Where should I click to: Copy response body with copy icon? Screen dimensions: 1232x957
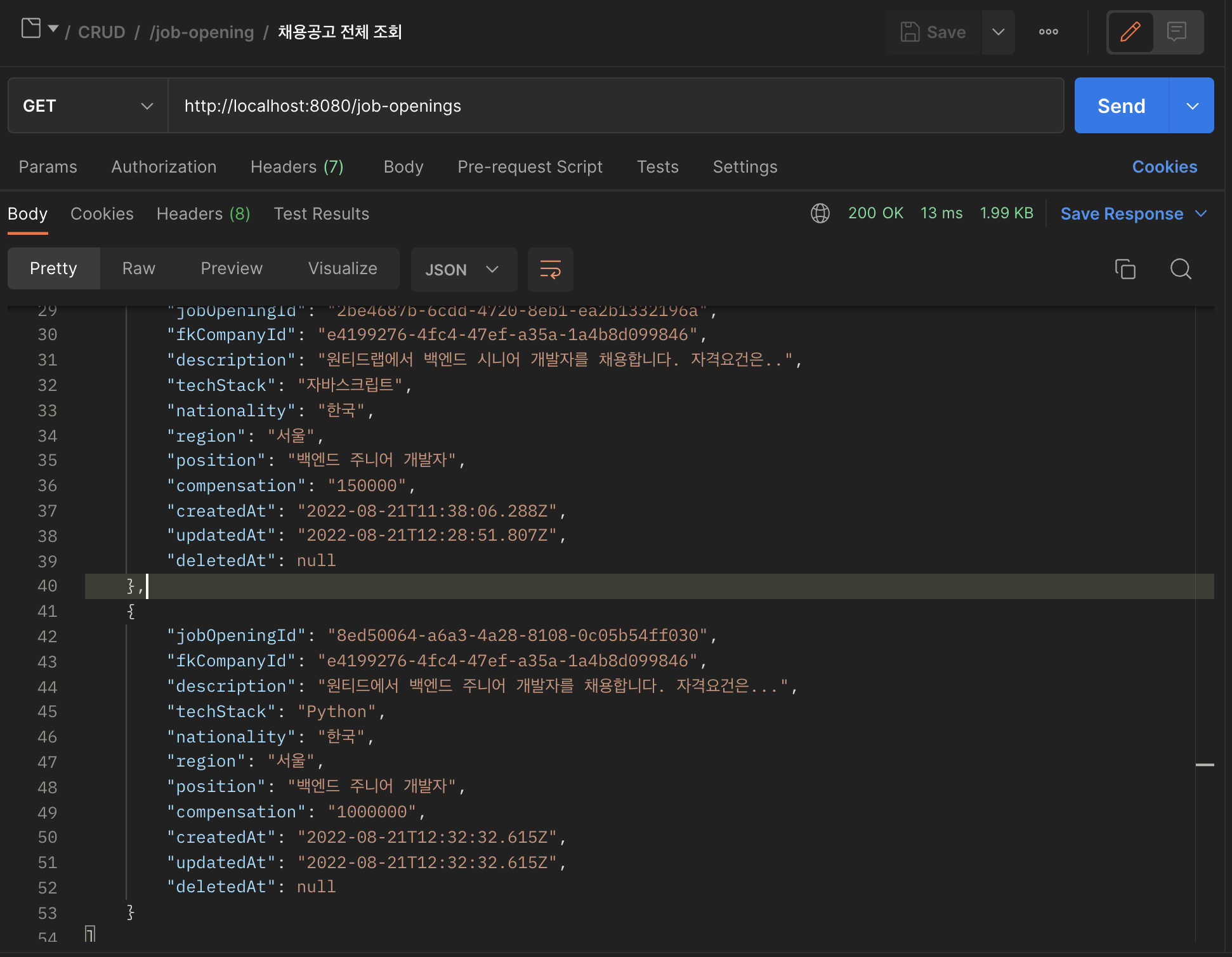[x=1125, y=269]
